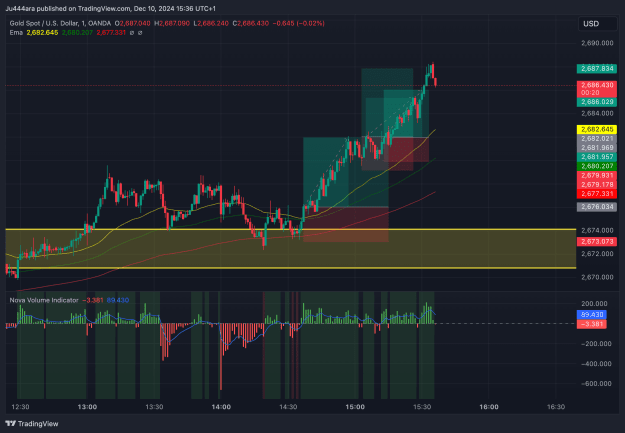The height and width of the screenshot is (433, 625).
Task: Click the 14:00 time axis label
Action: [221, 407]
